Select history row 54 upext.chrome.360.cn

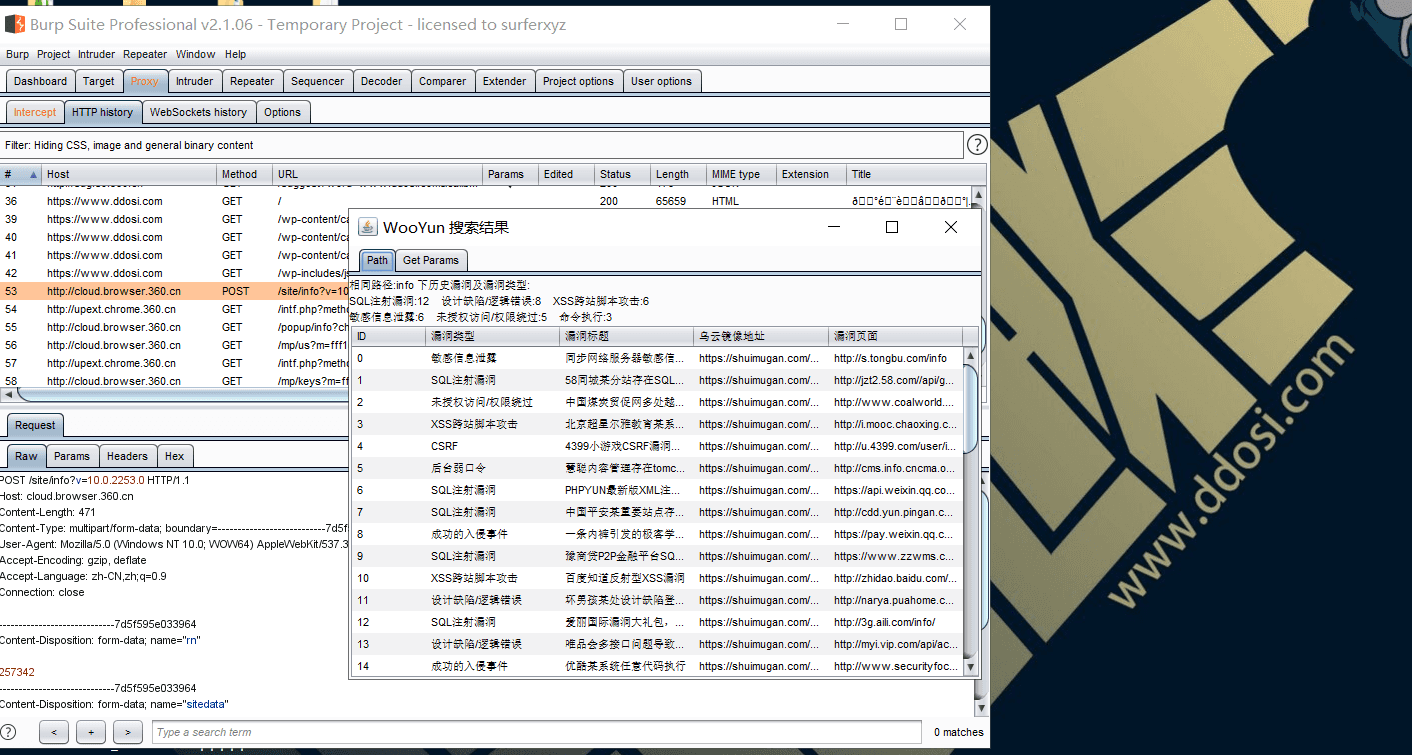(174, 309)
